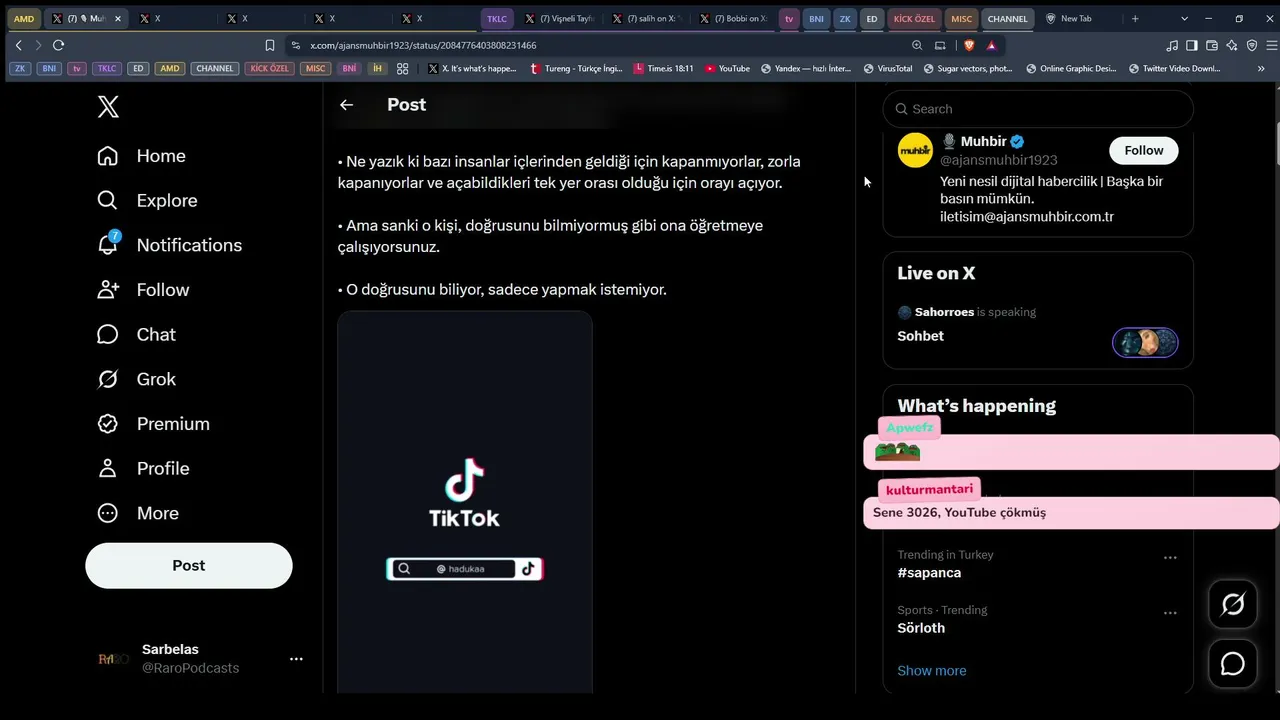Reload the page with the refresh button
The image size is (1280, 720).
coord(58,45)
